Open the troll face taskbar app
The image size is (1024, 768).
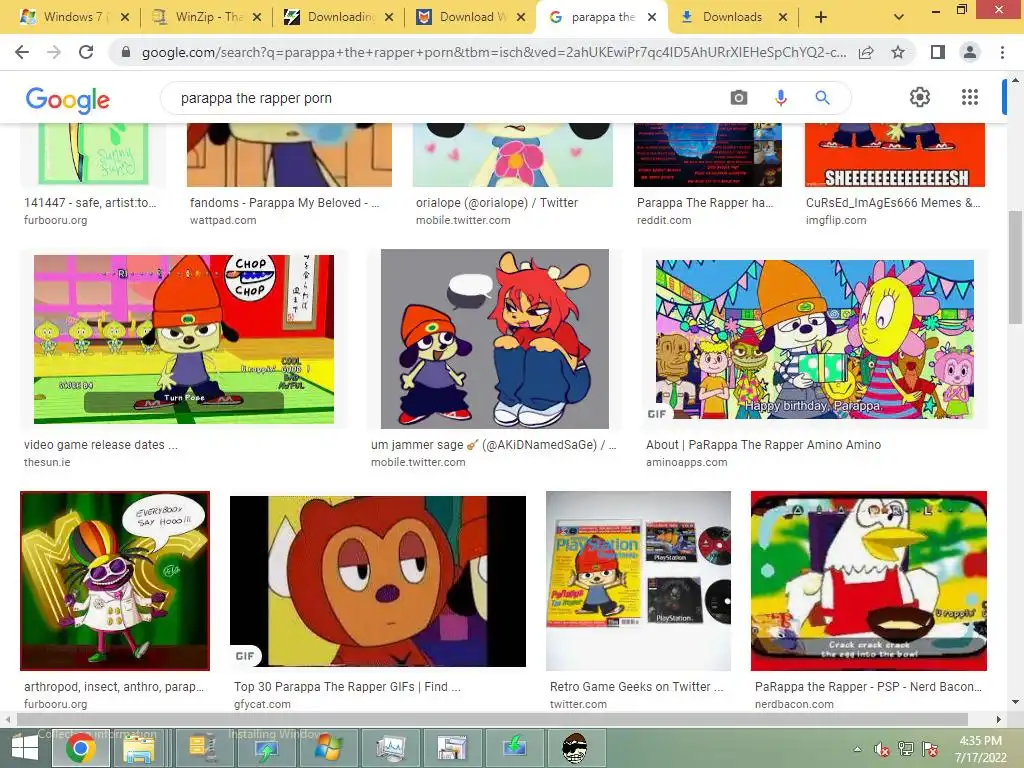[574, 748]
